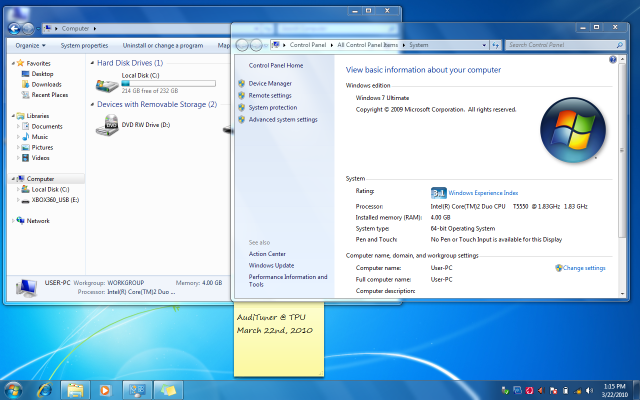The height and width of the screenshot is (400, 640).
Task: Select Videos library in navigation pane
Action: [40, 158]
